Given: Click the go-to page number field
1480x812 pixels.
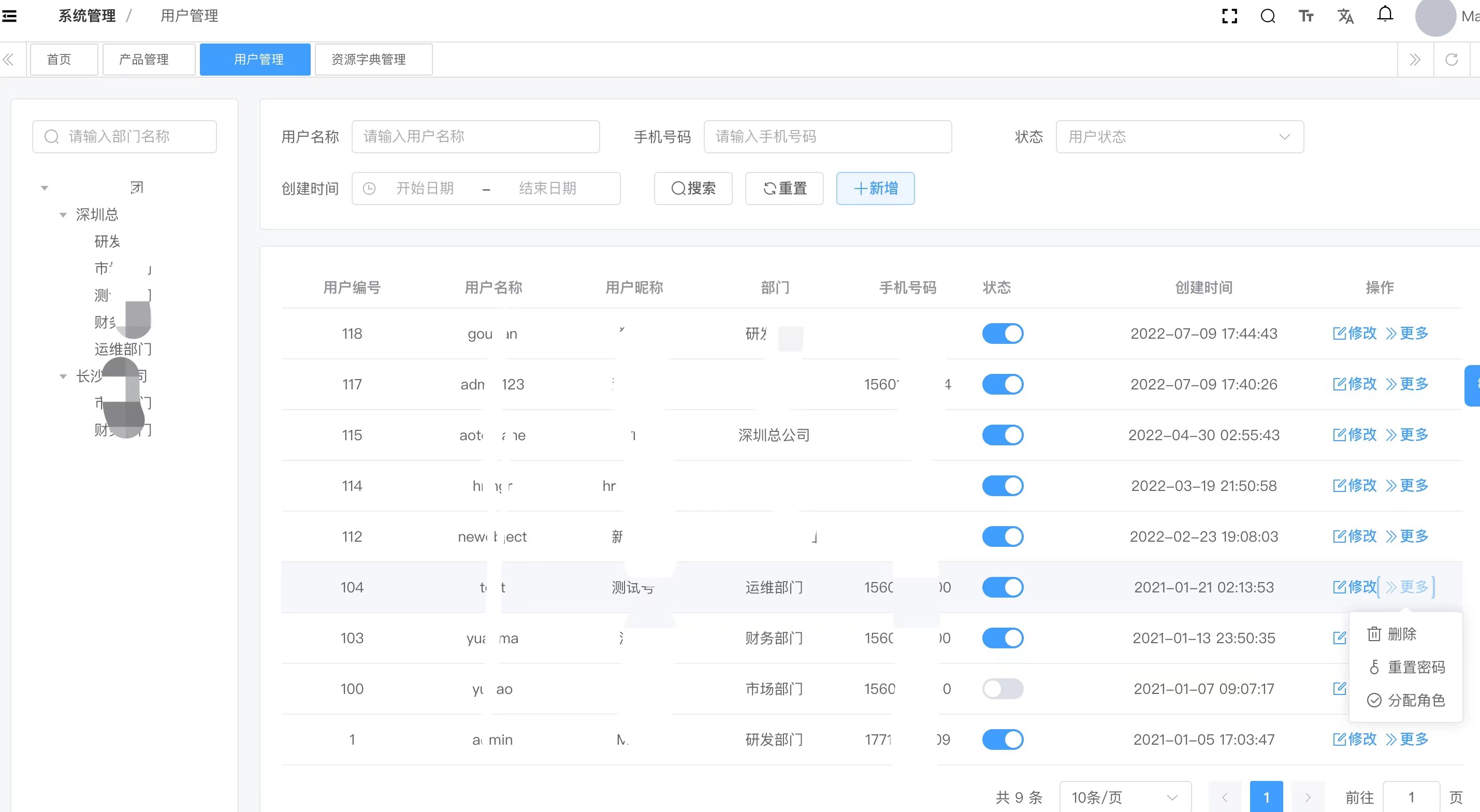Looking at the screenshot, I should click(1411, 797).
